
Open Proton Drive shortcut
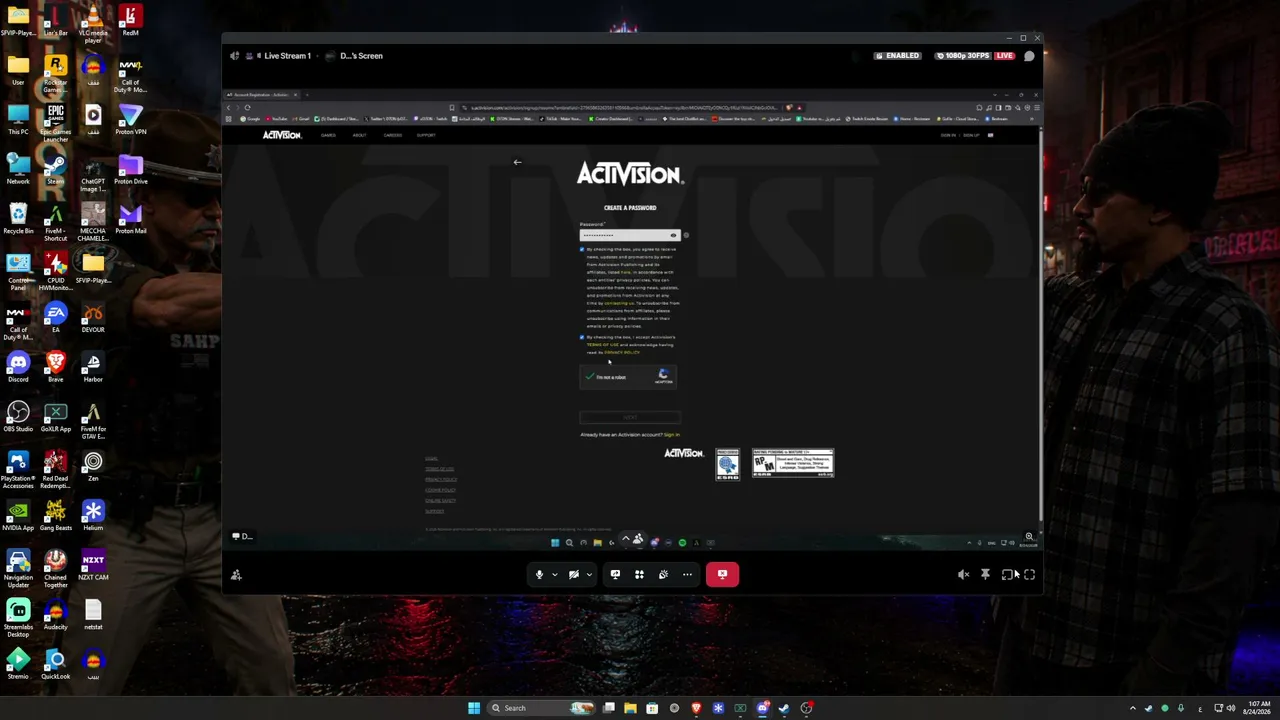coord(130,169)
